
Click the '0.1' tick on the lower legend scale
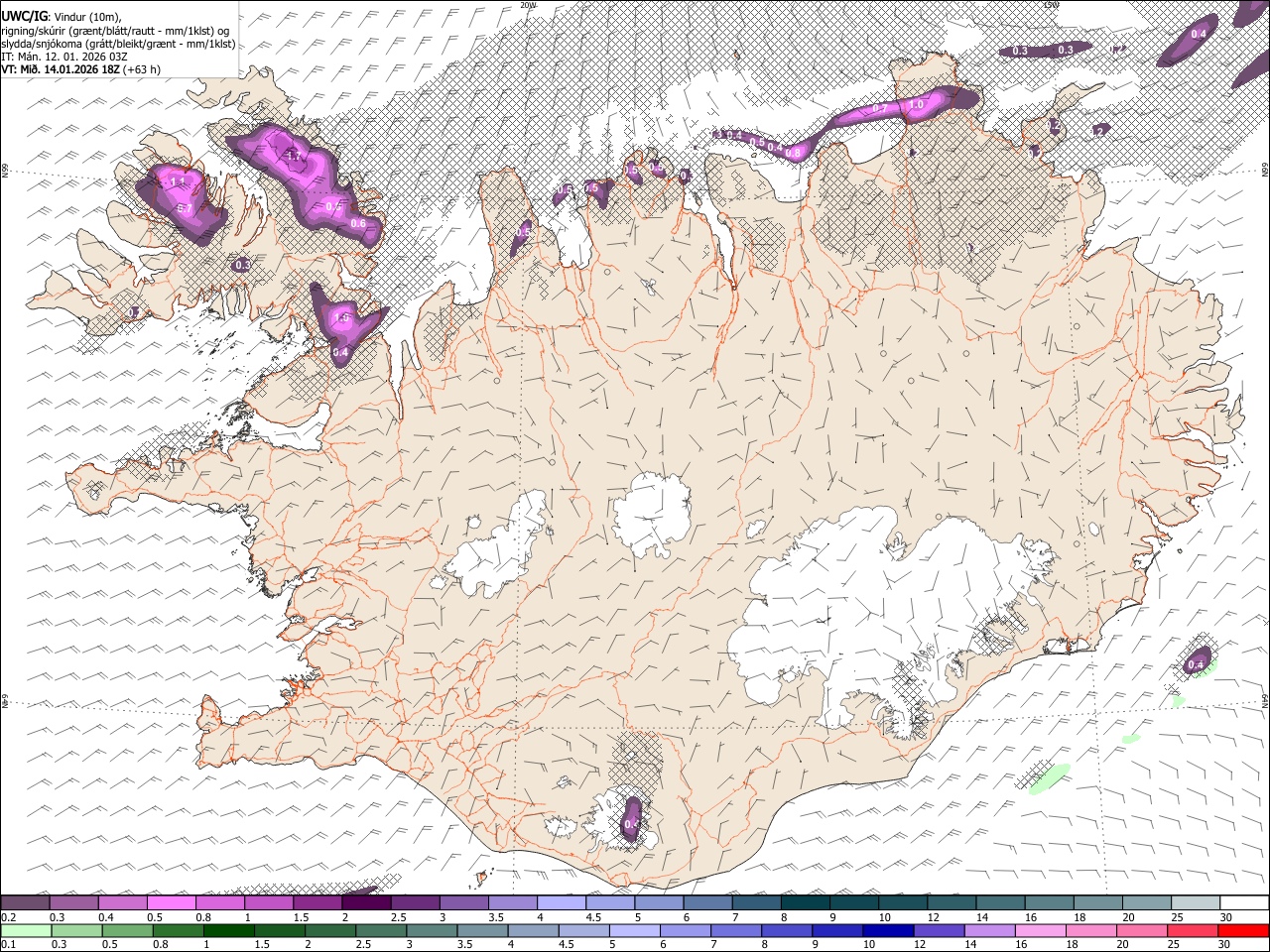tap(8, 944)
